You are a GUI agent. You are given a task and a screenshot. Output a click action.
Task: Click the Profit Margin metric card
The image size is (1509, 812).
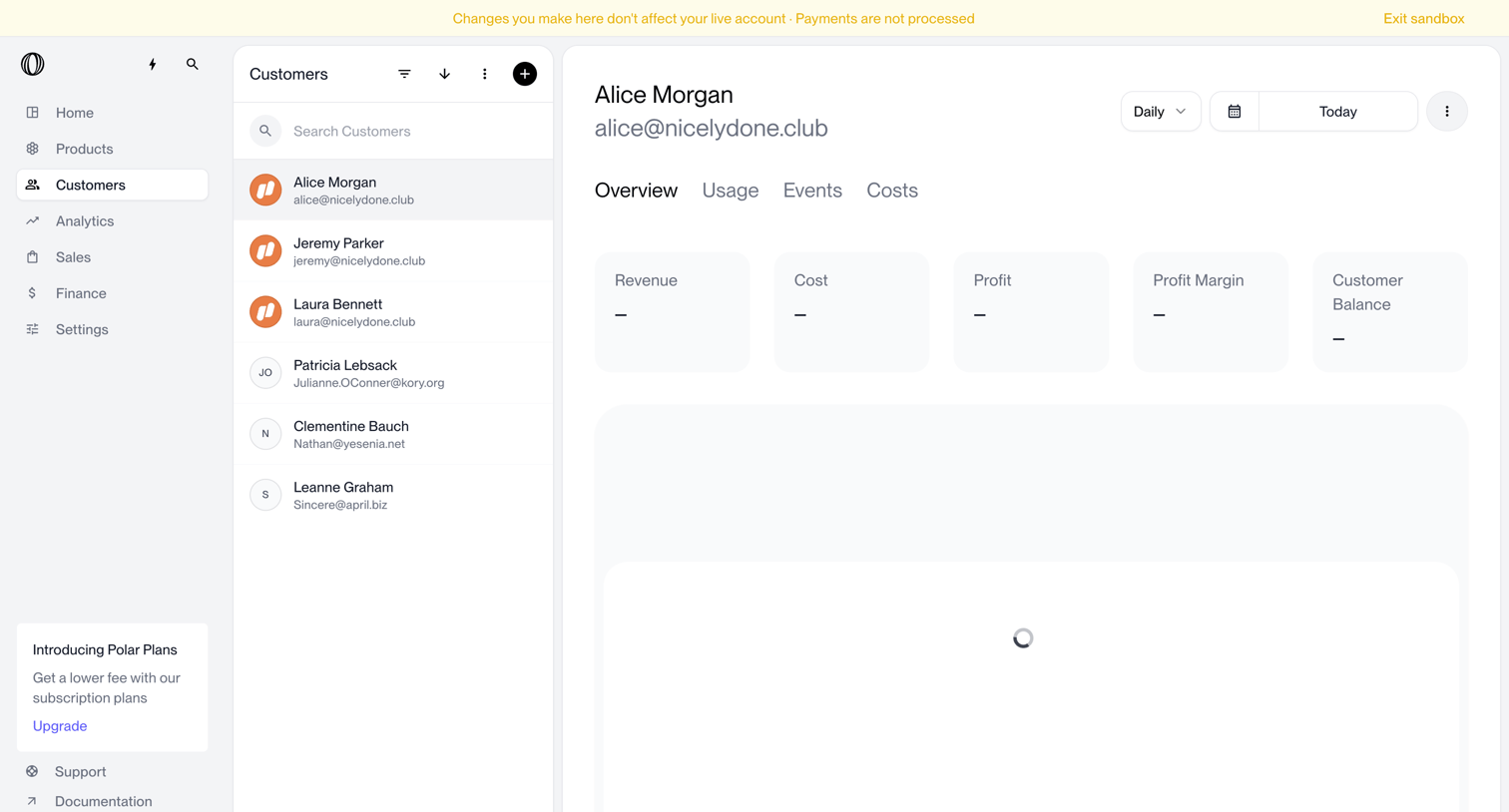[x=1211, y=312]
